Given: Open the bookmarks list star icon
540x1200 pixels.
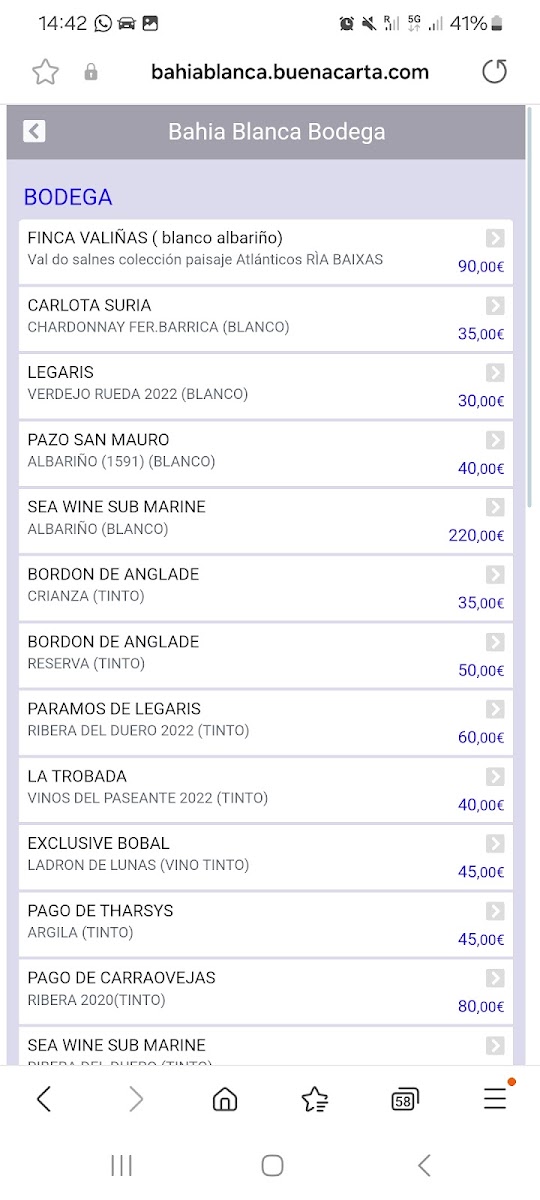Looking at the screenshot, I should (315, 1099).
